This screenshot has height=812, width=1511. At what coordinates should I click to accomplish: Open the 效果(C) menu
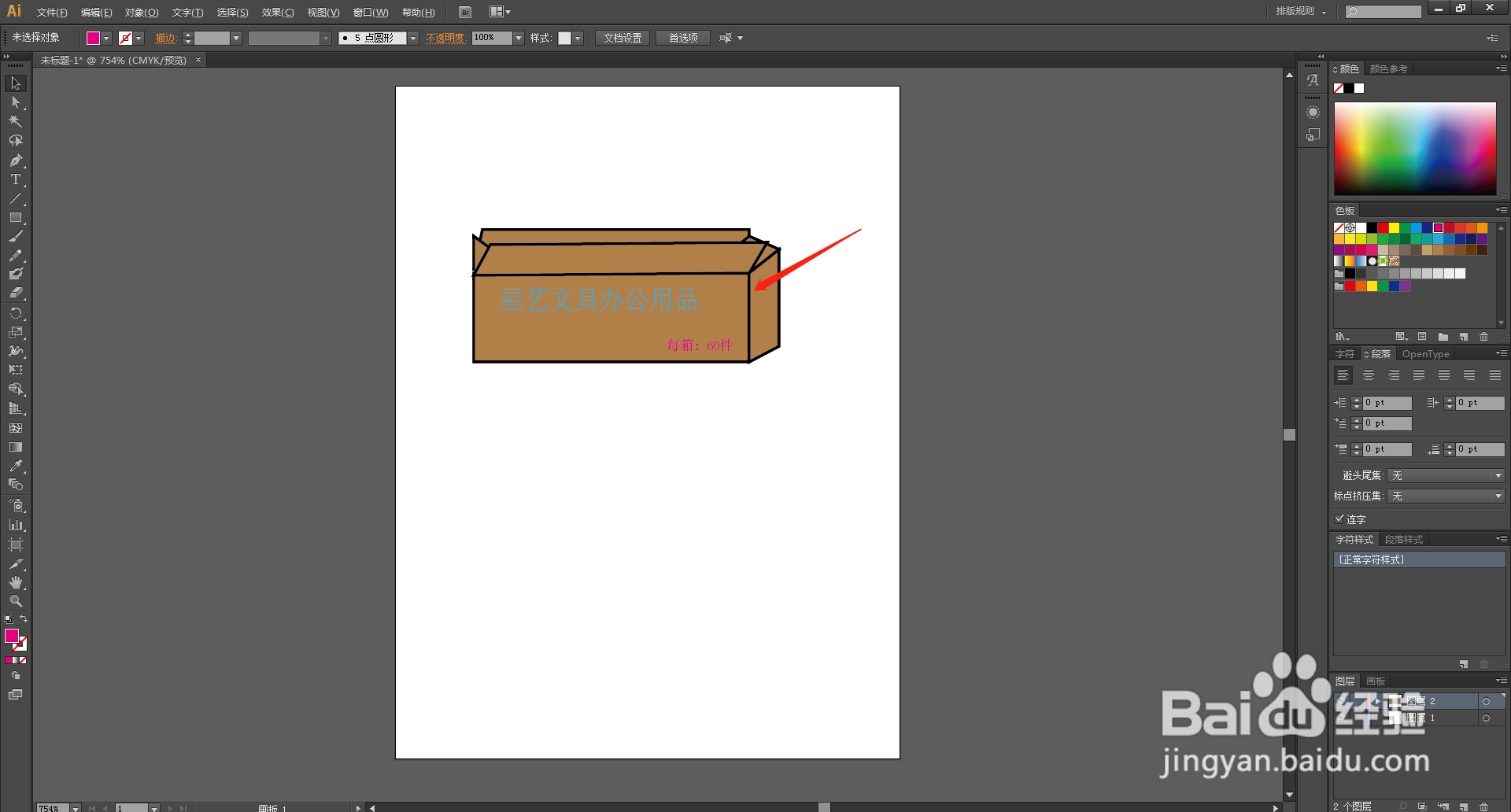tap(278, 12)
